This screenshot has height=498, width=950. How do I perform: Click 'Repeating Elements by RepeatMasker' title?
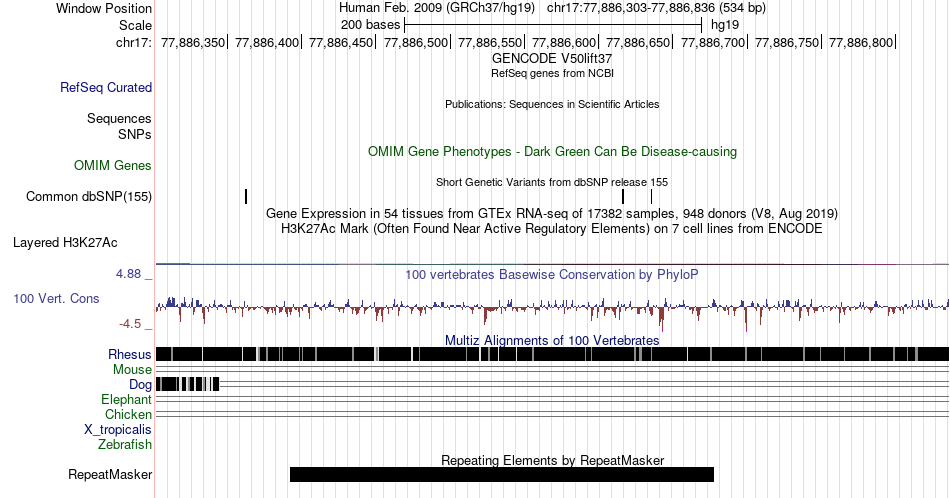[x=552, y=460]
